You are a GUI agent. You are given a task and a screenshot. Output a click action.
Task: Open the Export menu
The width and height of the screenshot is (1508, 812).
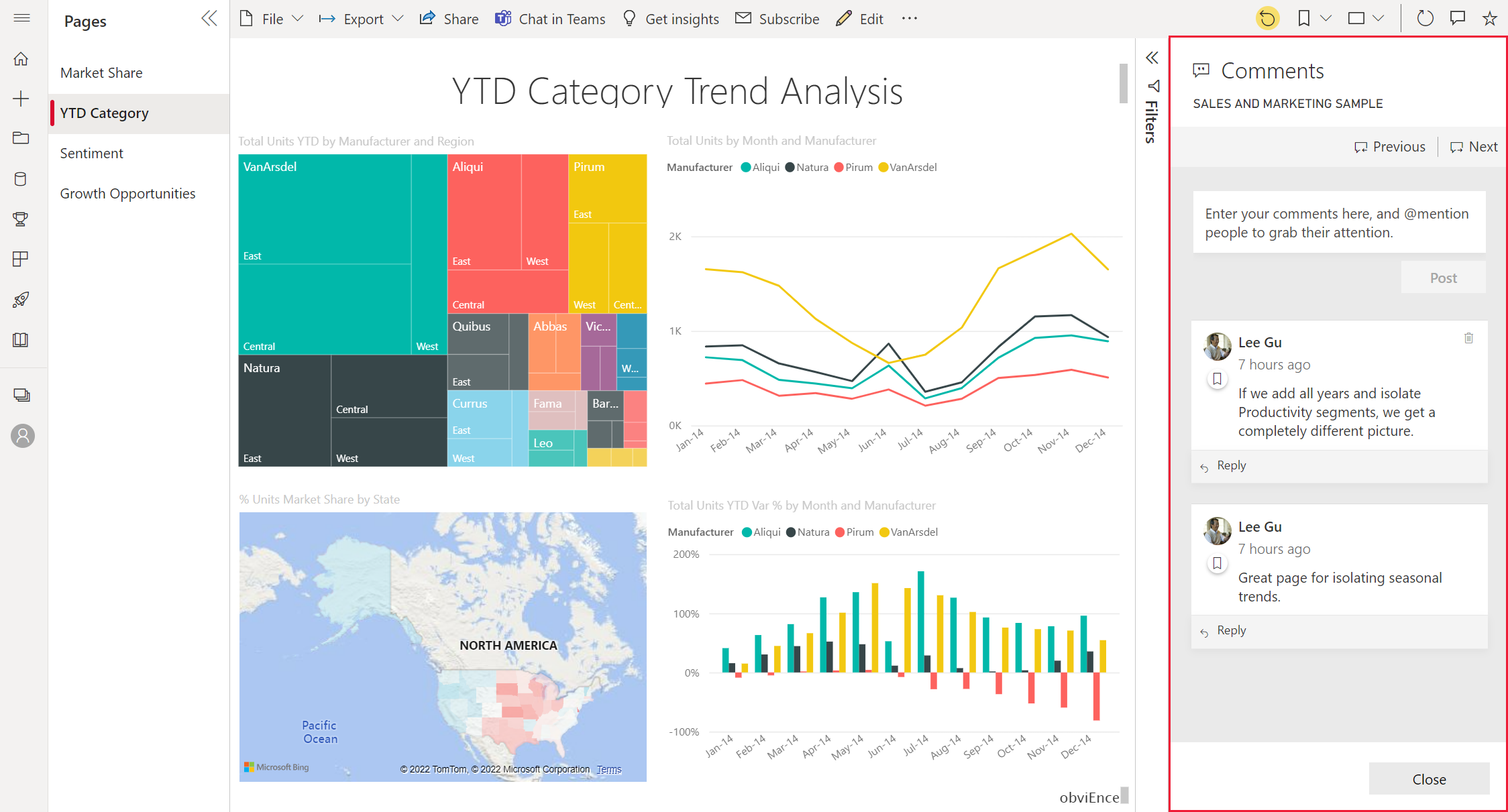(x=362, y=18)
